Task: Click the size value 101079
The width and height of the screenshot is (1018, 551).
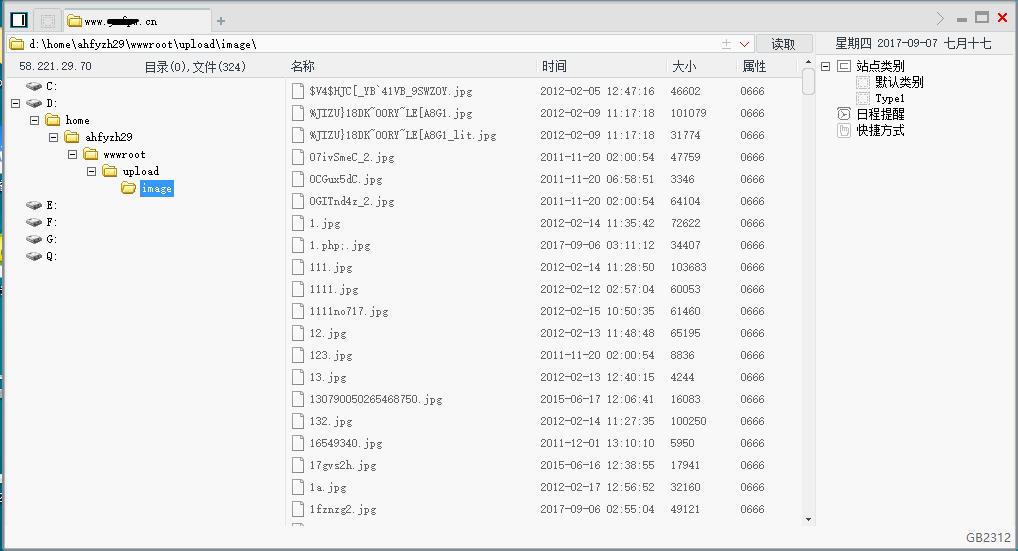Action: (688, 113)
